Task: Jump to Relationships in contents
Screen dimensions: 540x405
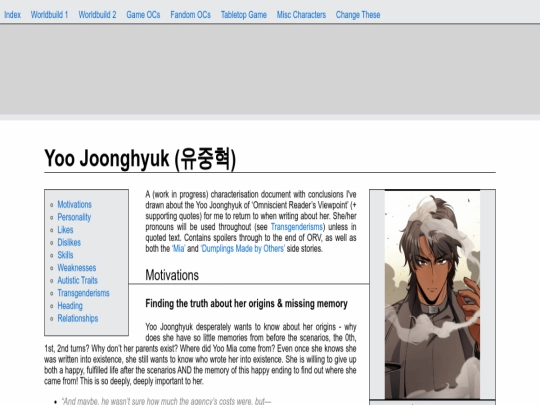Action: 77,319
